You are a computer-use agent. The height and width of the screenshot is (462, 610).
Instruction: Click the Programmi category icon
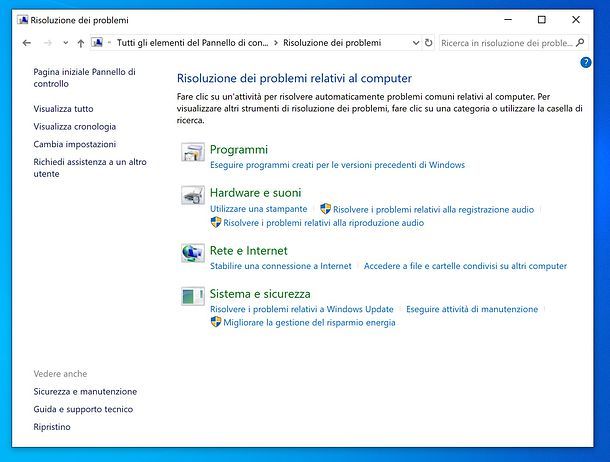coord(193,152)
